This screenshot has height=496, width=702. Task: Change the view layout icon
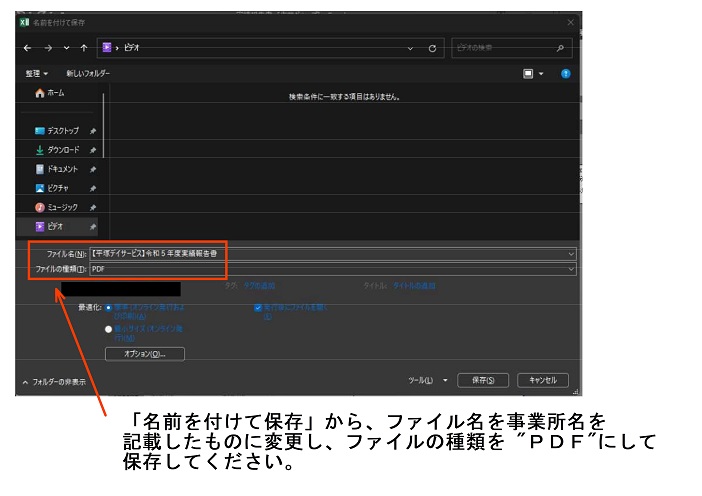528,74
